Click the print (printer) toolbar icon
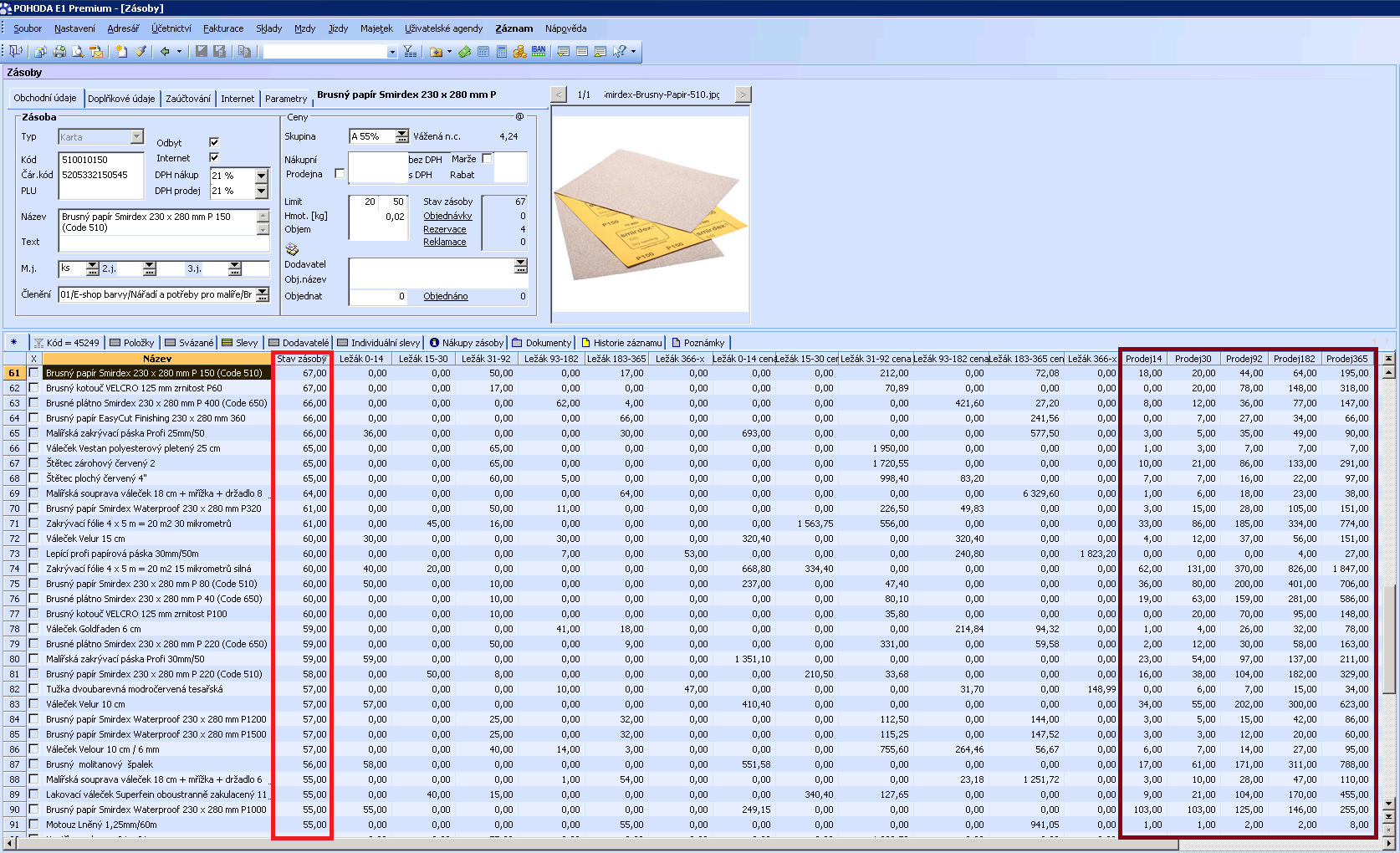 point(59,51)
